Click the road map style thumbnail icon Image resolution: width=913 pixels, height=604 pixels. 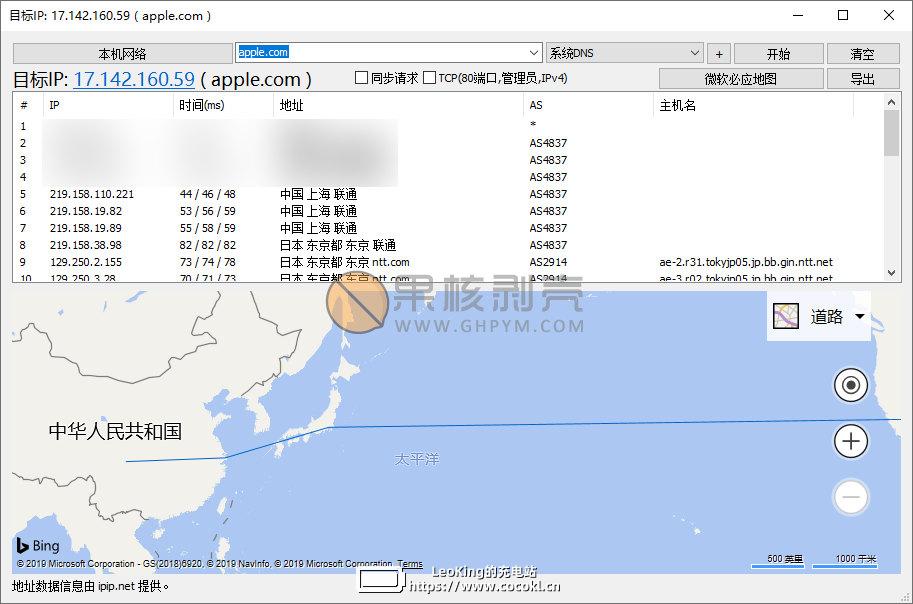pos(785,316)
